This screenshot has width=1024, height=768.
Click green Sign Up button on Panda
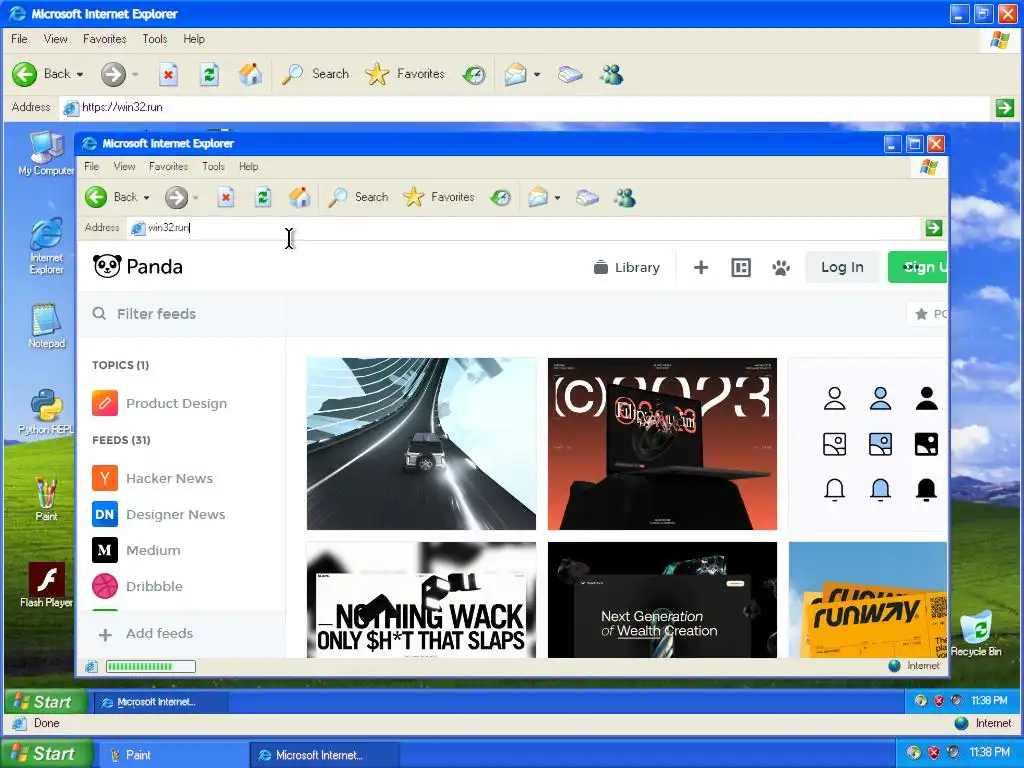coord(918,267)
